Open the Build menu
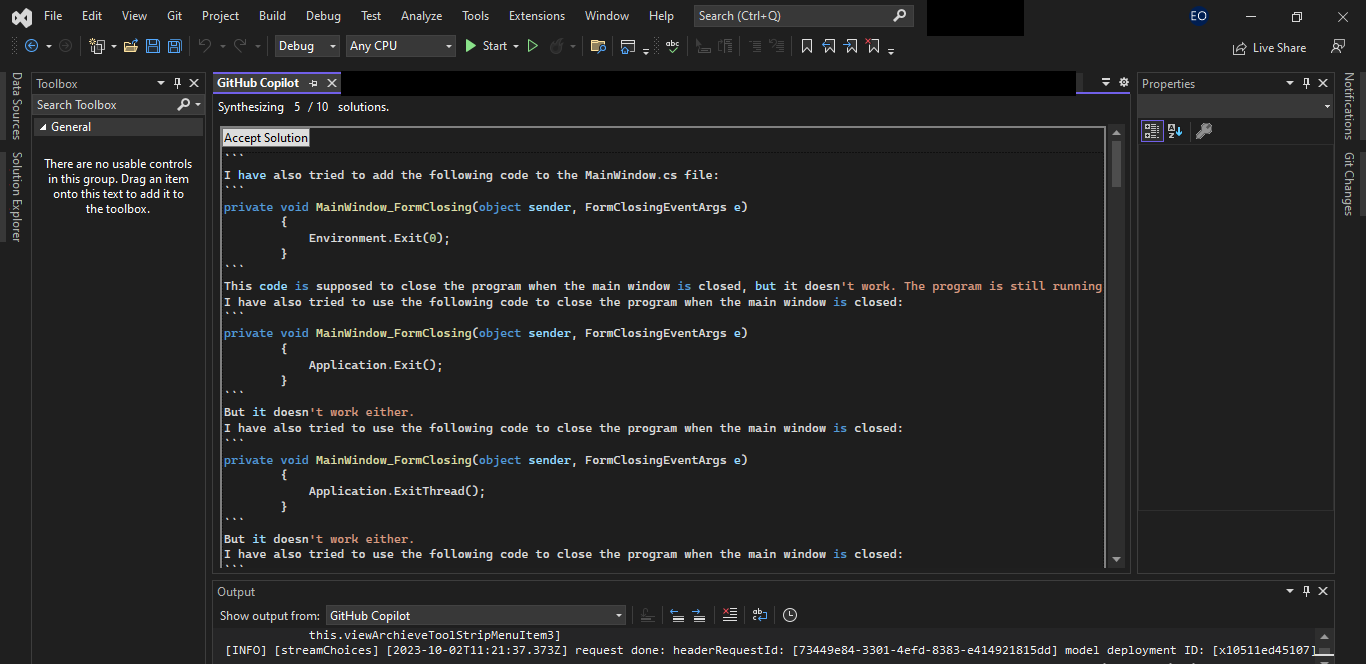The image size is (1366, 664). point(272,16)
